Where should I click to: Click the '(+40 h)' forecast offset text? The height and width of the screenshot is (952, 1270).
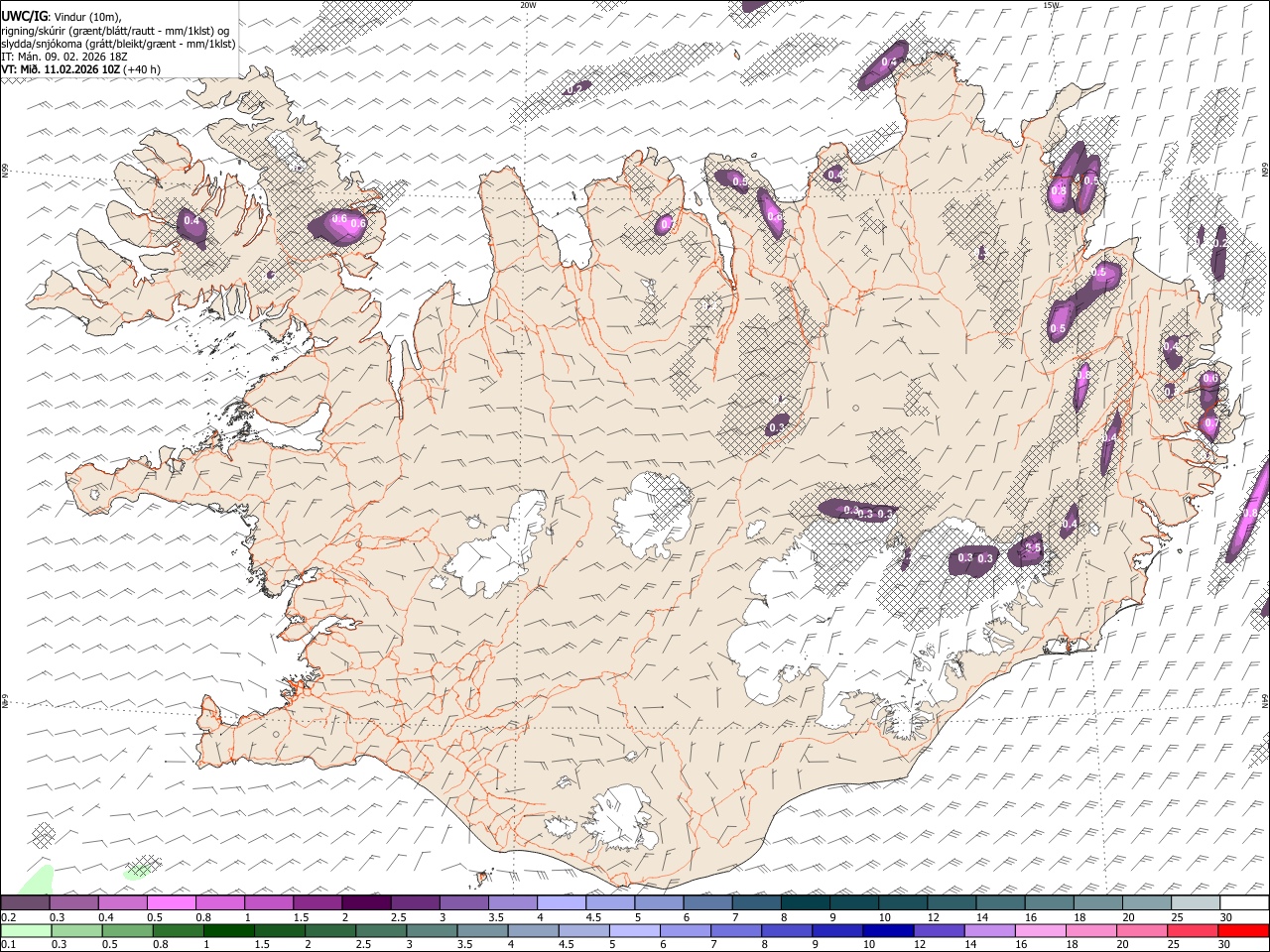142,69
